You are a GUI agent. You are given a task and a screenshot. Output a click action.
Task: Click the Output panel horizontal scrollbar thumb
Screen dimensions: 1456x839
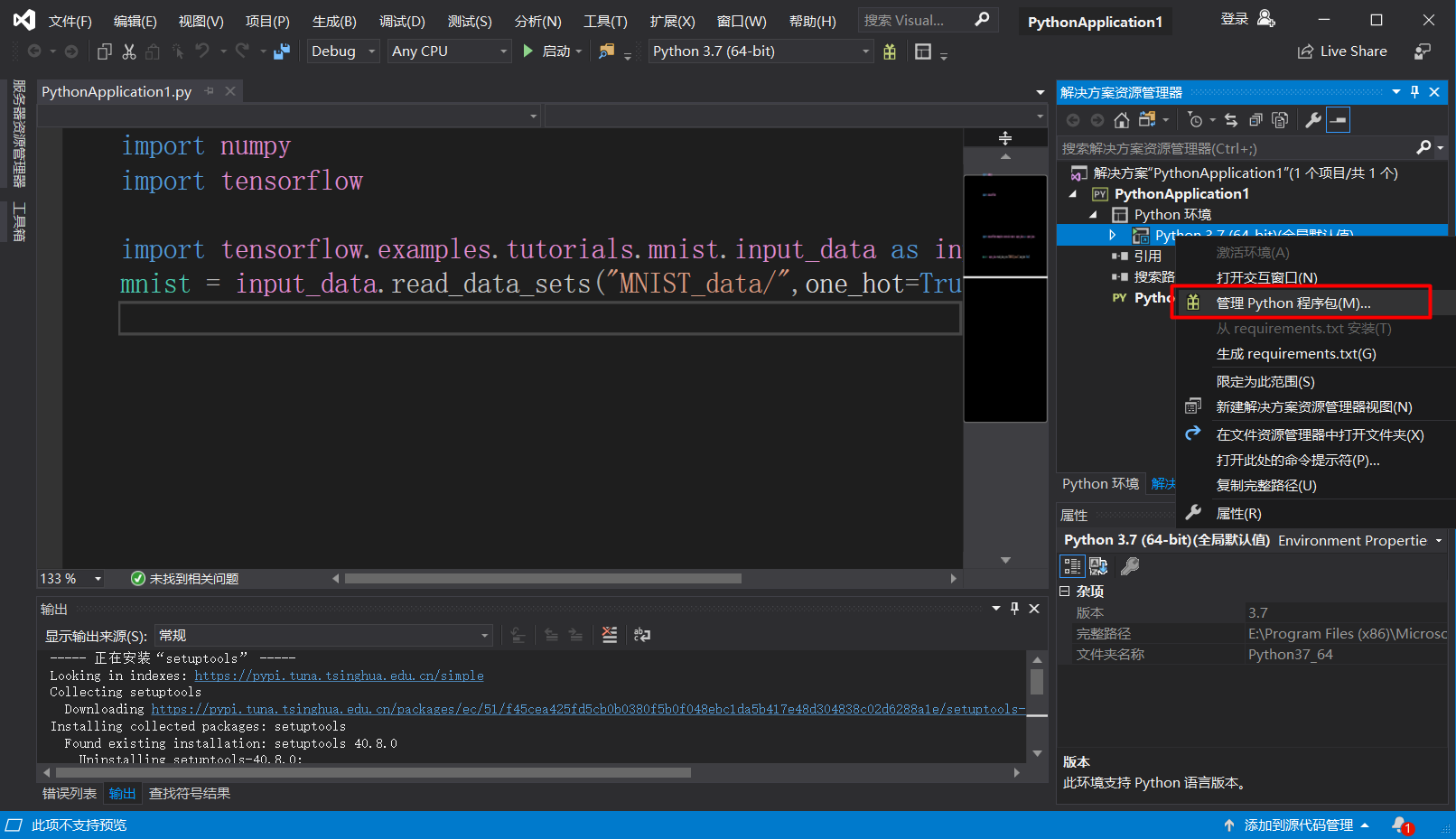(x=373, y=773)
